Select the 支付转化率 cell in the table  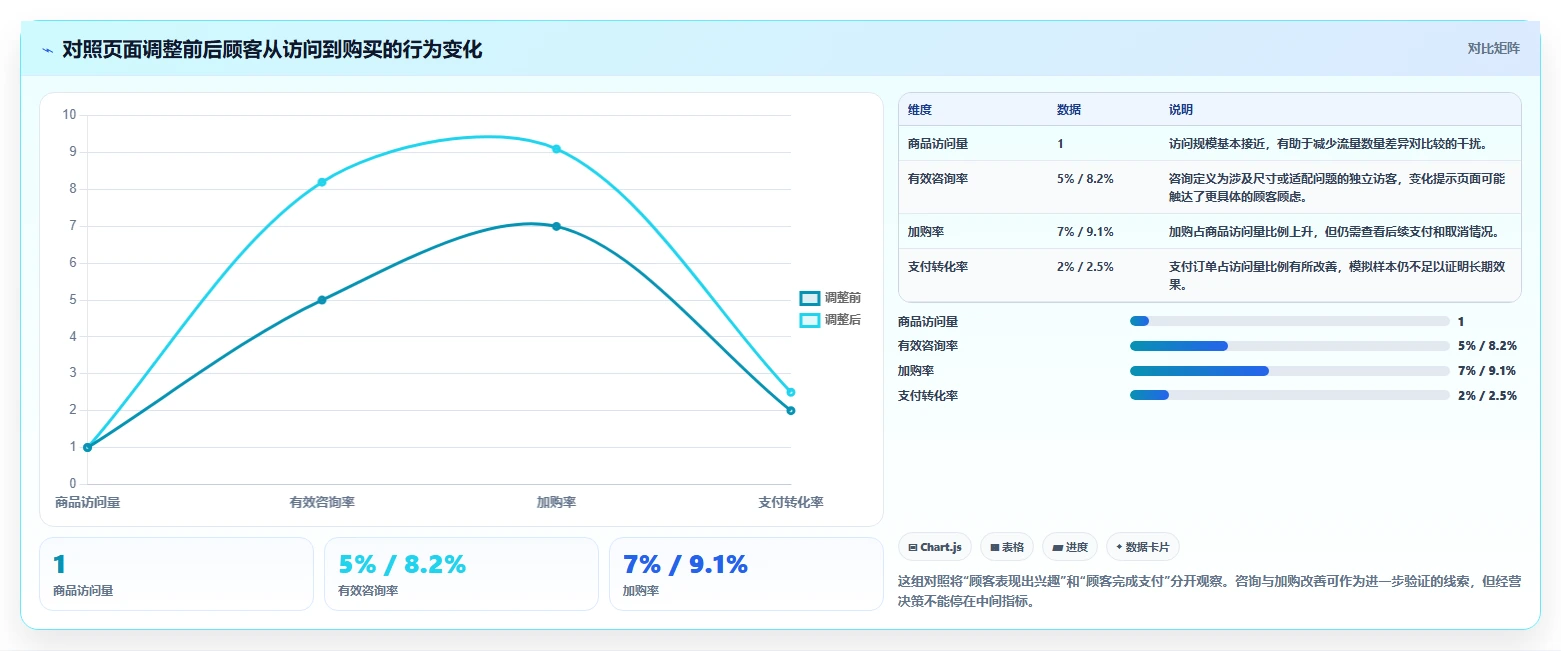[938, 267]
